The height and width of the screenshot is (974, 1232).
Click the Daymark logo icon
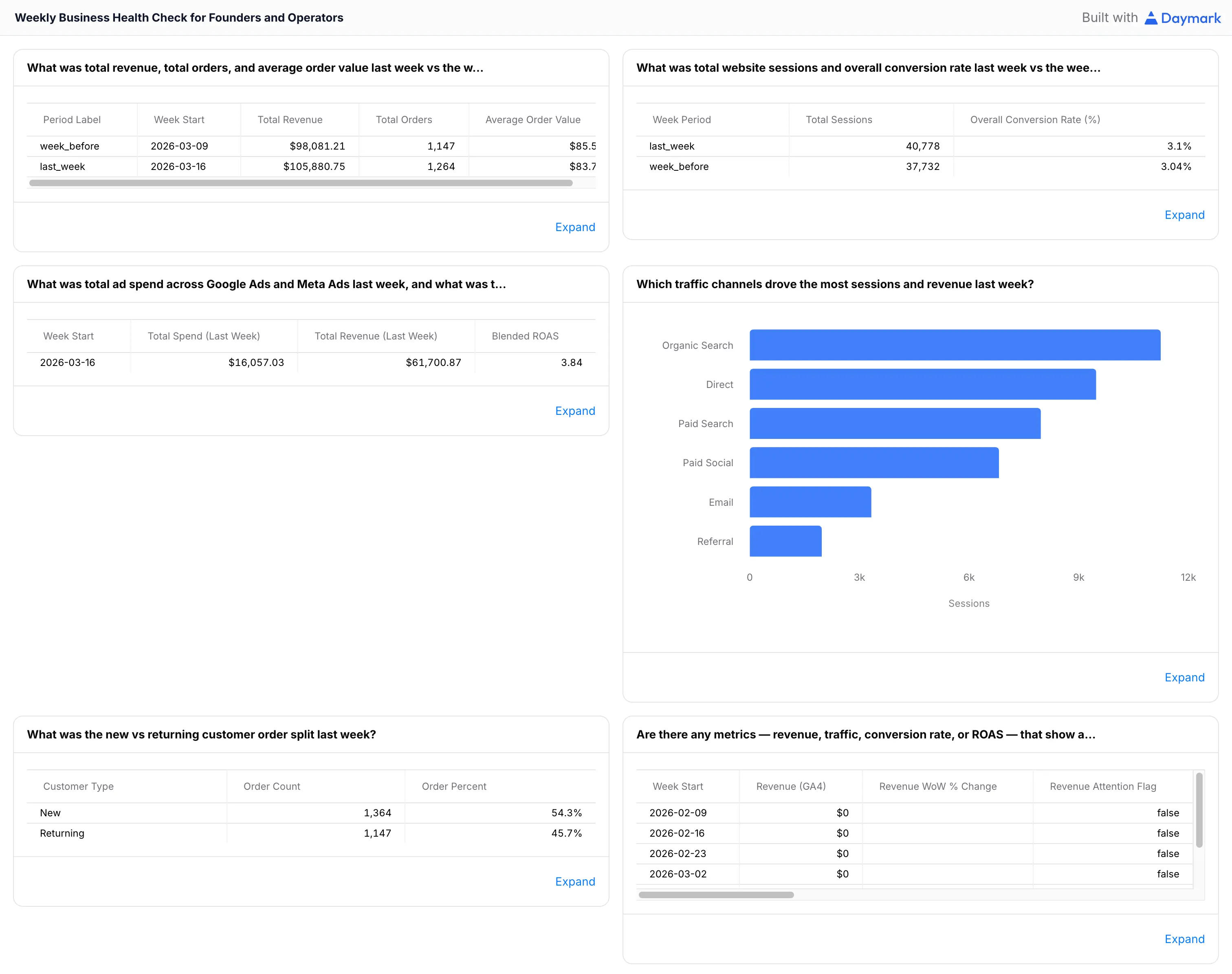point(1151,18)
